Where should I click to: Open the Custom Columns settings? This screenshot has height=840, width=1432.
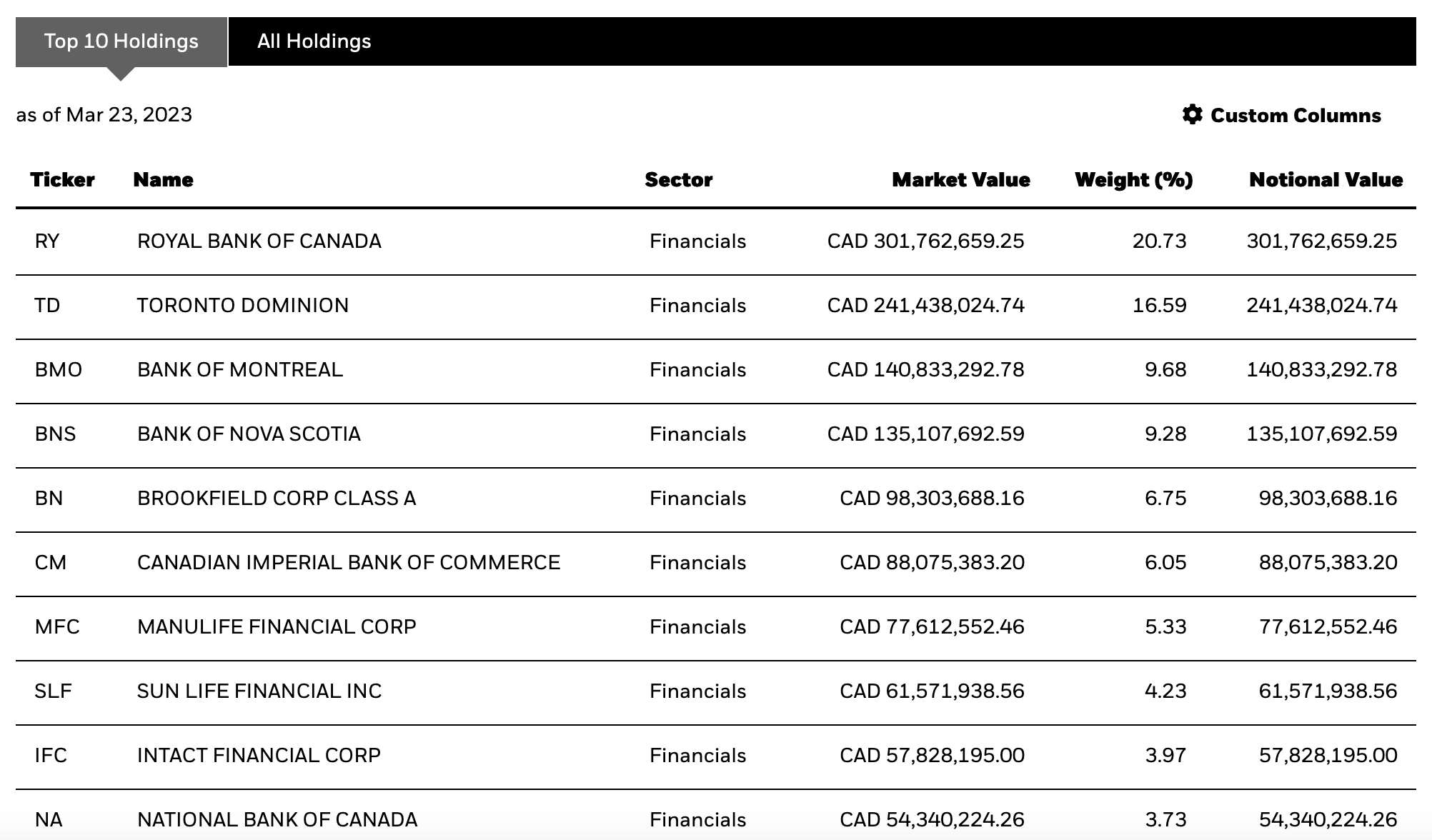tap(1282, 115)
